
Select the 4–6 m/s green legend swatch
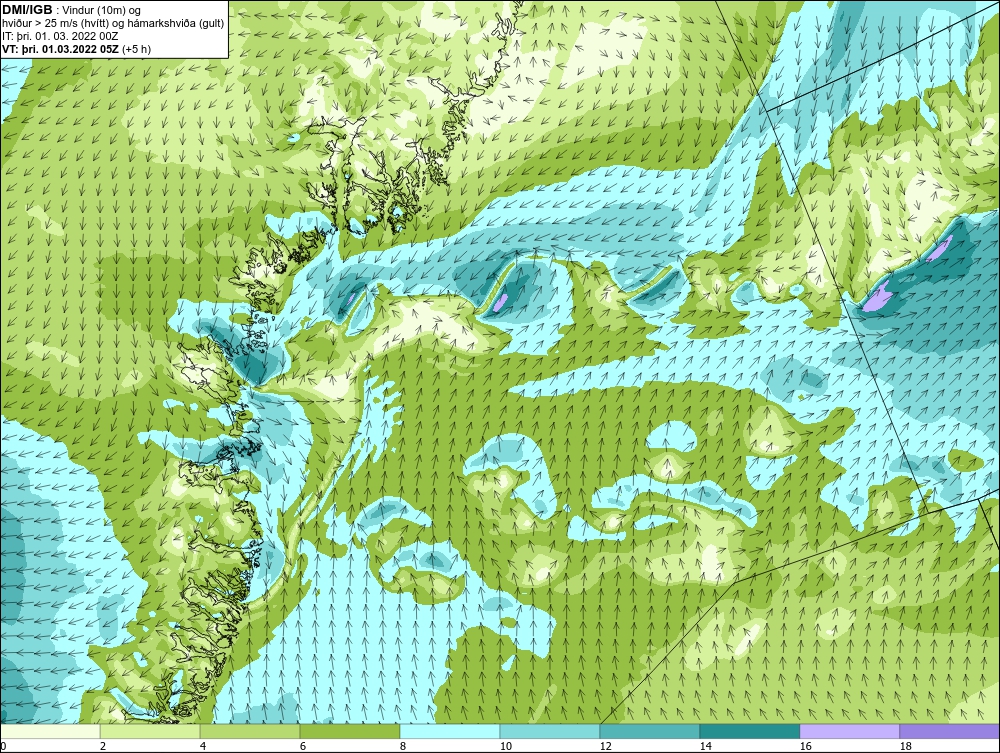pos(250,731)
